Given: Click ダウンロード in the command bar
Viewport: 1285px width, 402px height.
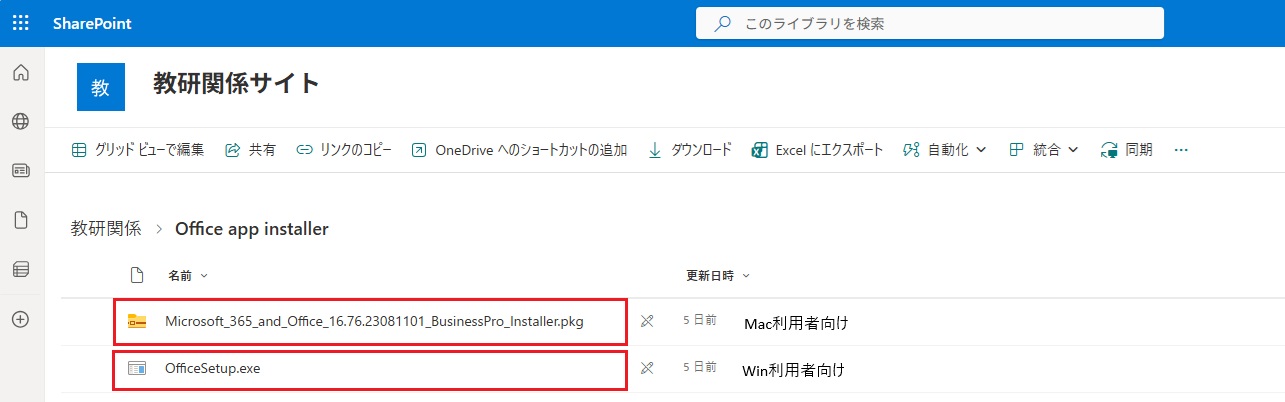Looking at the screenshot, I should coord(690,150).
